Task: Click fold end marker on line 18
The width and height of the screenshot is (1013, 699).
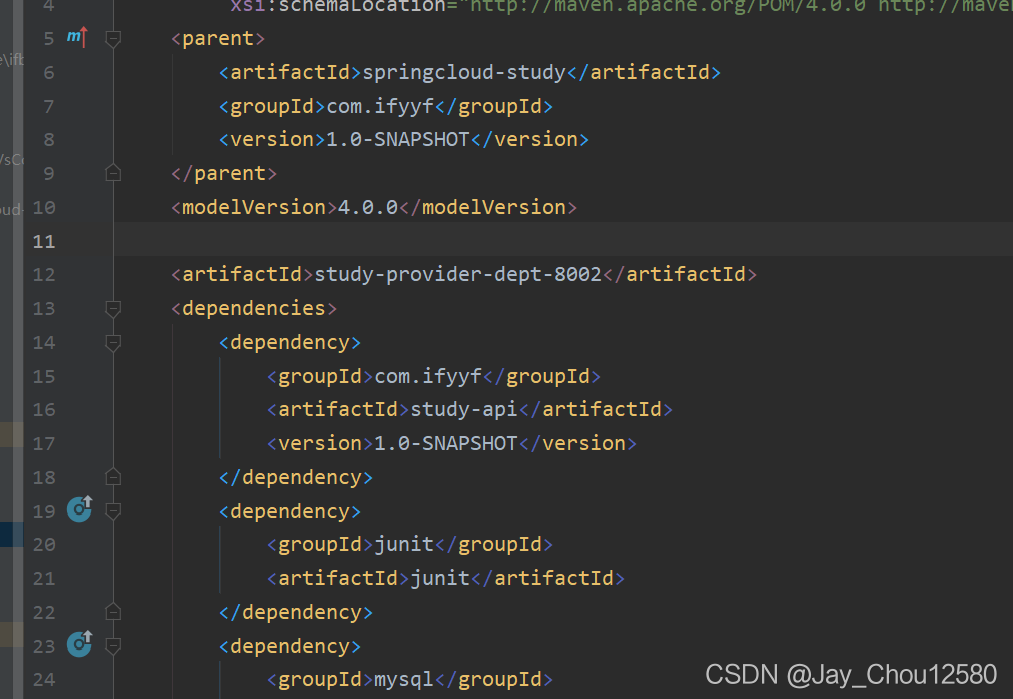Action: tap(113, 477)
